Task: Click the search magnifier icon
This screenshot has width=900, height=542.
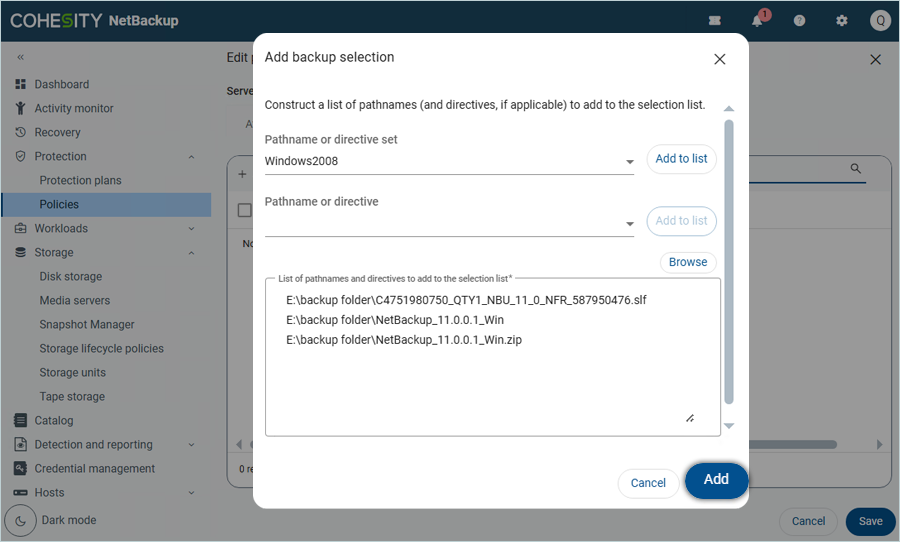Action: [856, 169]
